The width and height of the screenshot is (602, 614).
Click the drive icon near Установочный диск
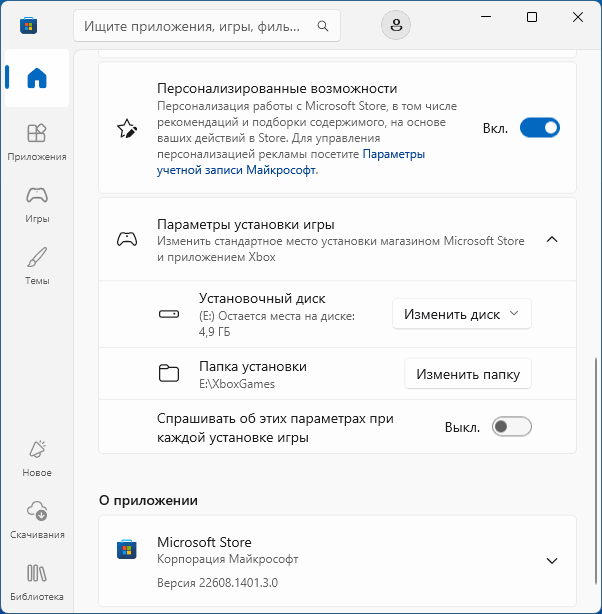click(x=169, y=314)
